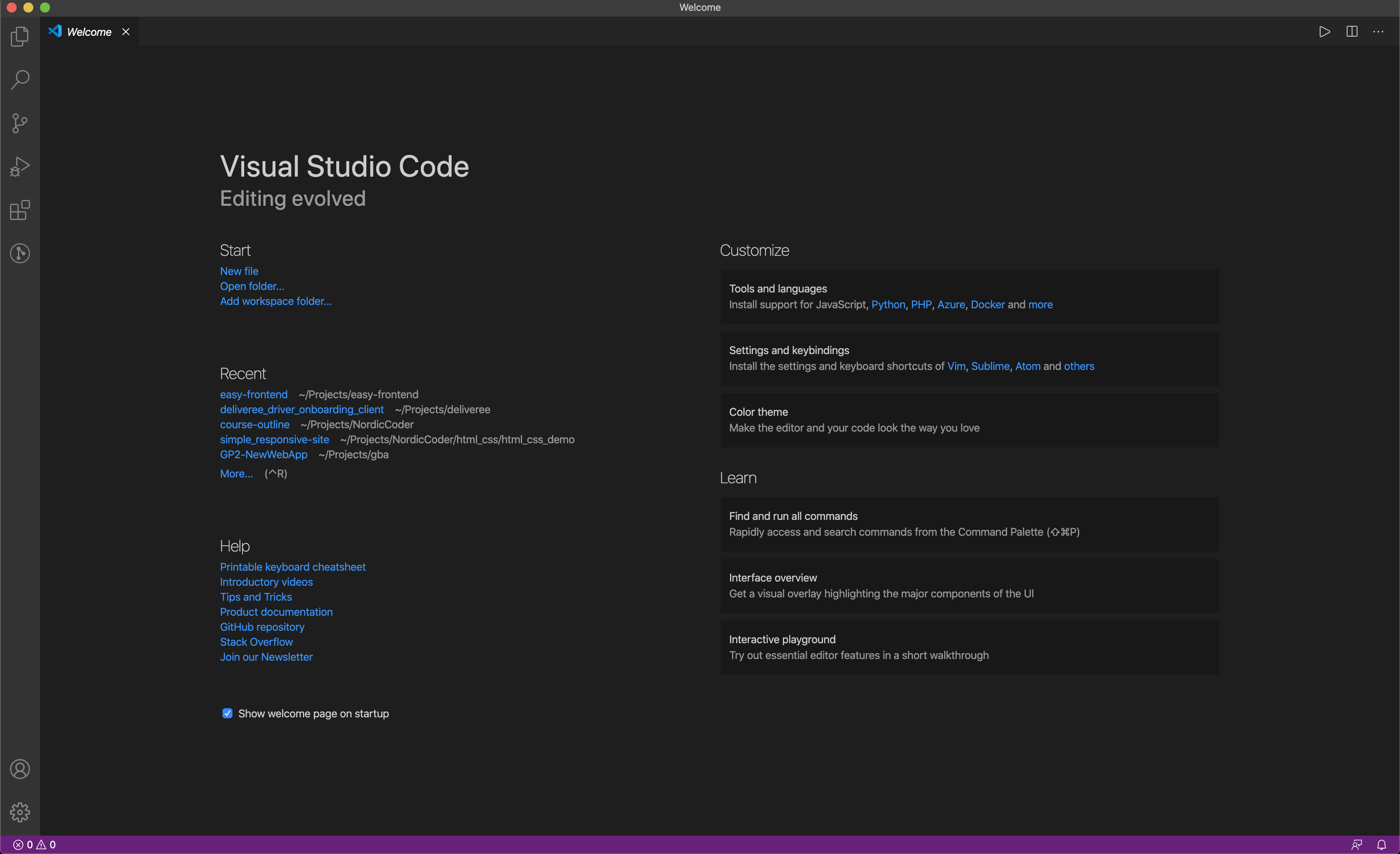Open the Color theme card
The height and width of the screenshot is (854, 1400).
click(x=969, y=420)
